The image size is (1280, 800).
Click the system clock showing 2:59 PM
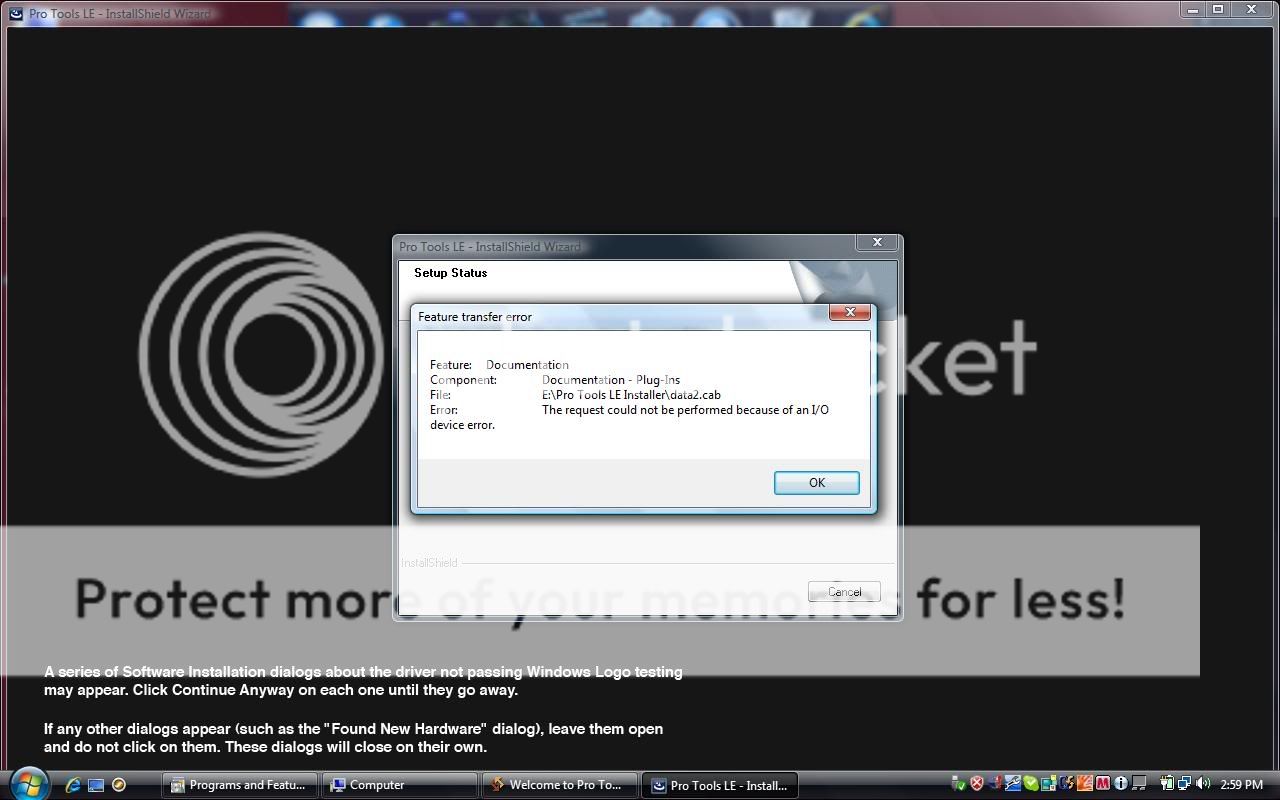tap(1241, 785)
